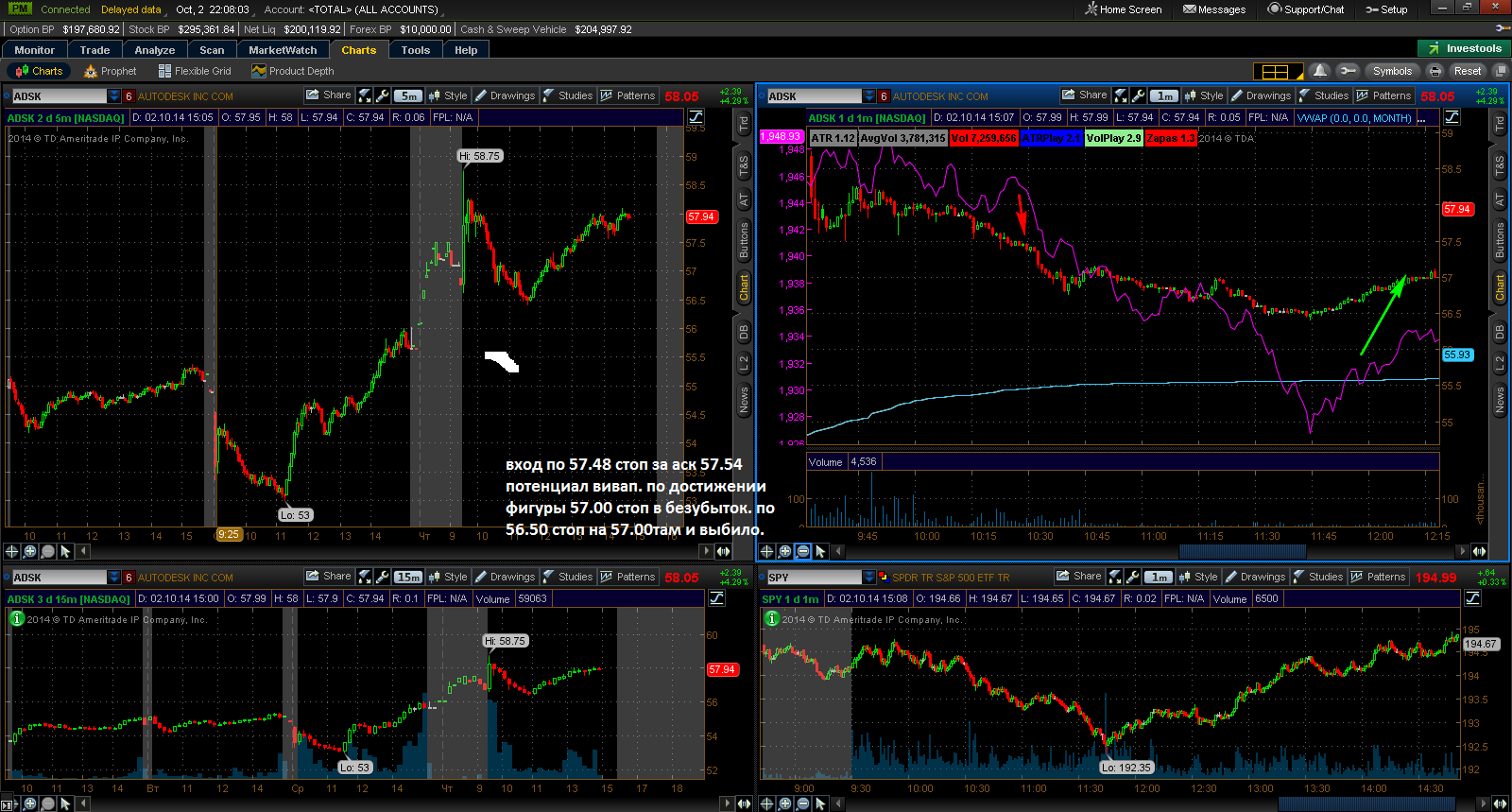
Task: Print the charts with printer icon
Action: (1435, 71)
